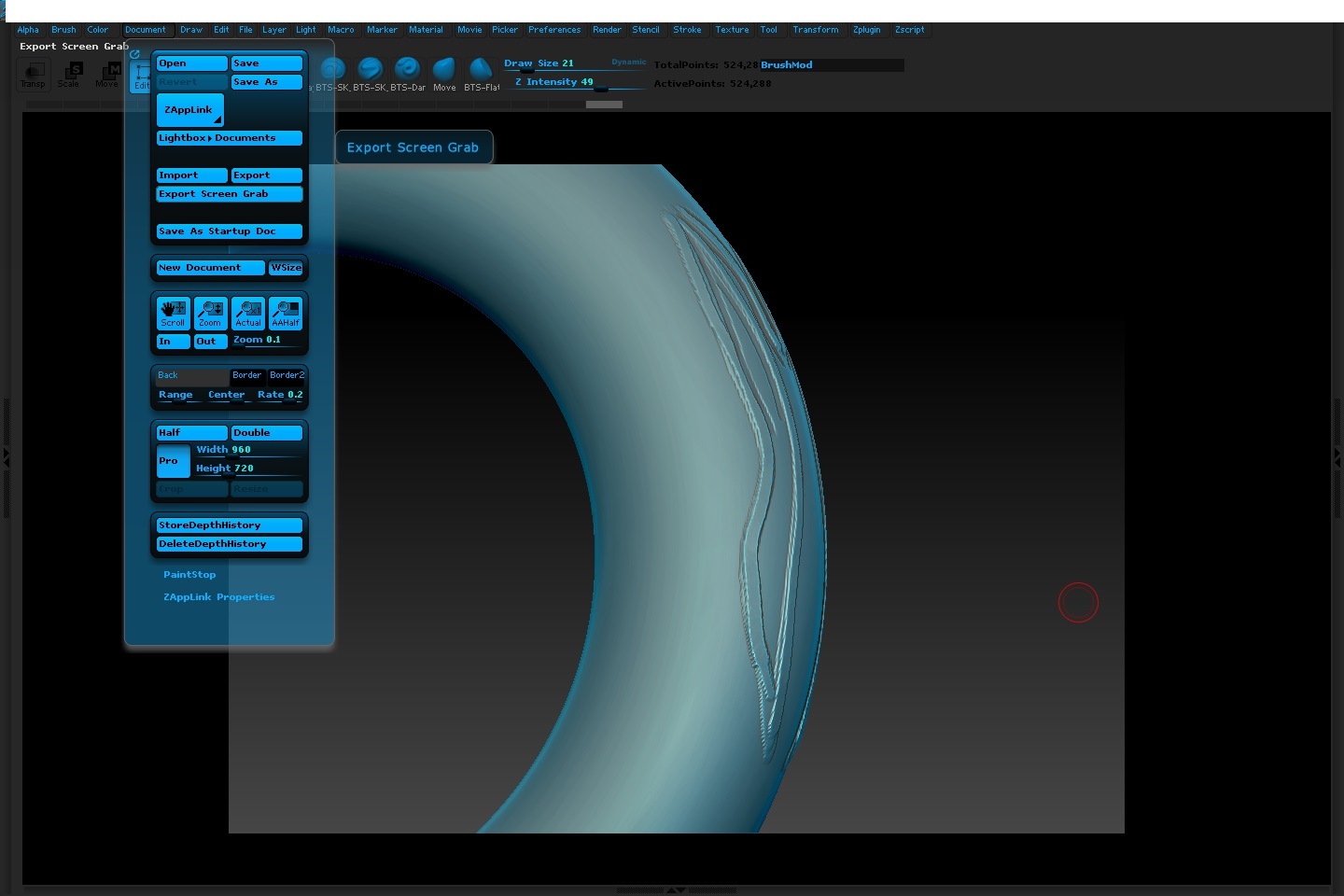Open the Render menu
This screenshot has height=896, width=1344.
tap(607, 30)
